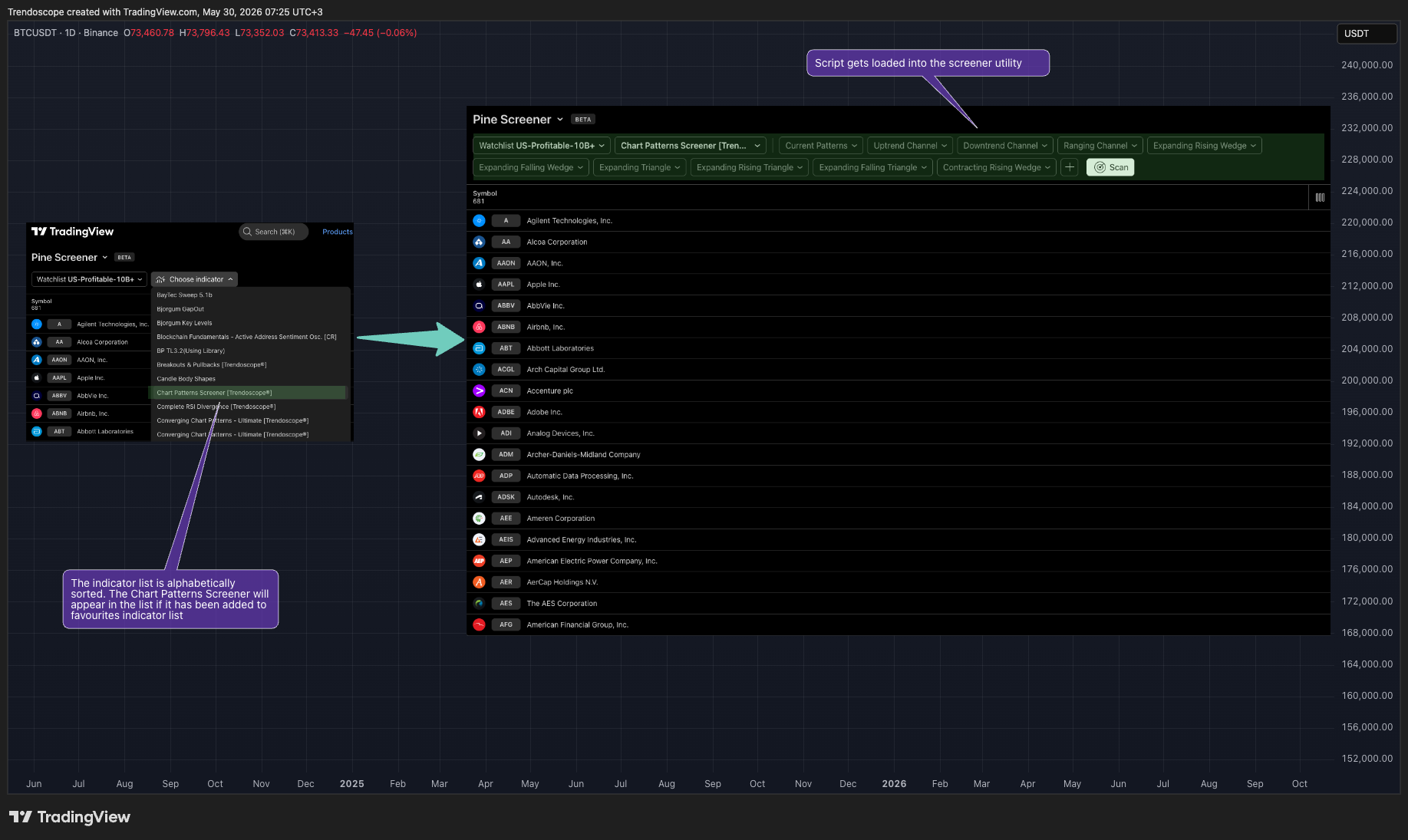Collapse the Choose indicator dropdown
Image resolution: width=1408 pixels, height=840 pixels.
tap(194, 279)
